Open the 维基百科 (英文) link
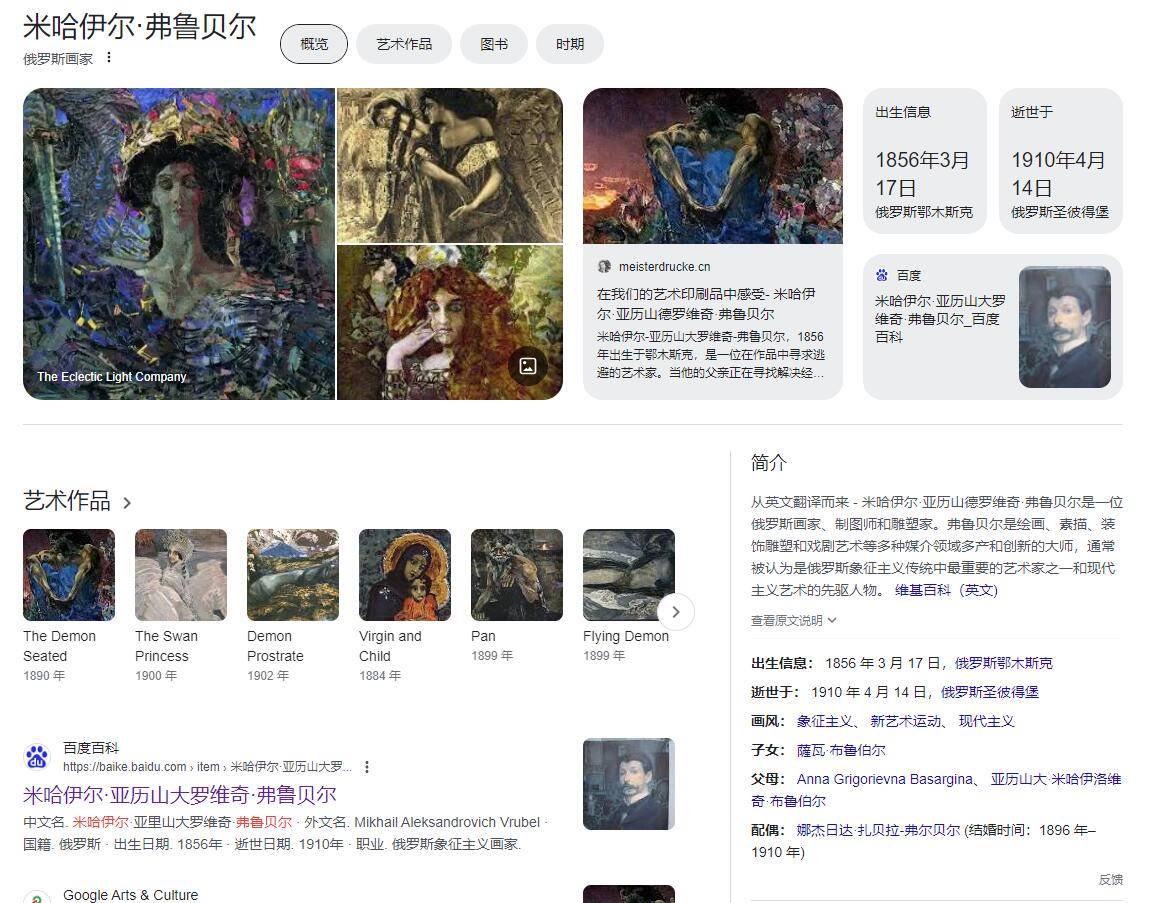 coord(946,590)
